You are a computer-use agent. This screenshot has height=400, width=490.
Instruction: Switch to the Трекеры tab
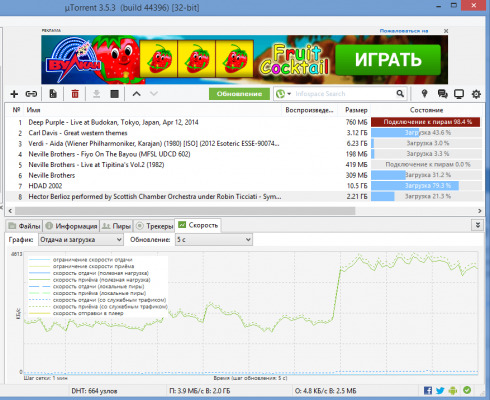point(155,226)
